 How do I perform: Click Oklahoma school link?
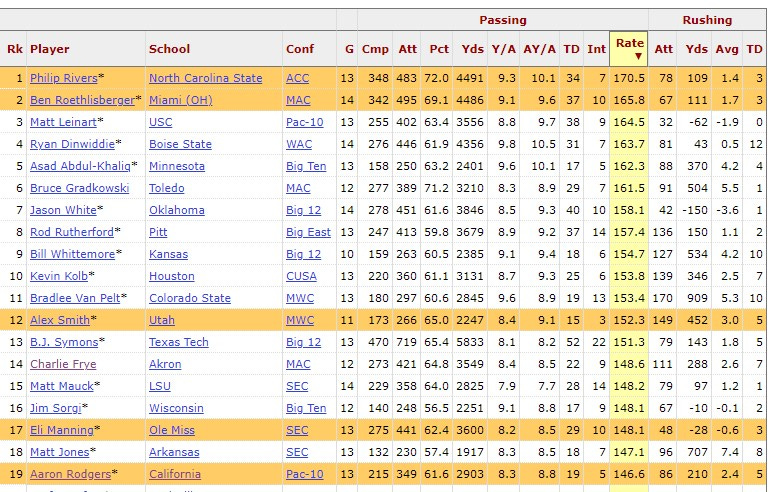(x=177, y=210)
